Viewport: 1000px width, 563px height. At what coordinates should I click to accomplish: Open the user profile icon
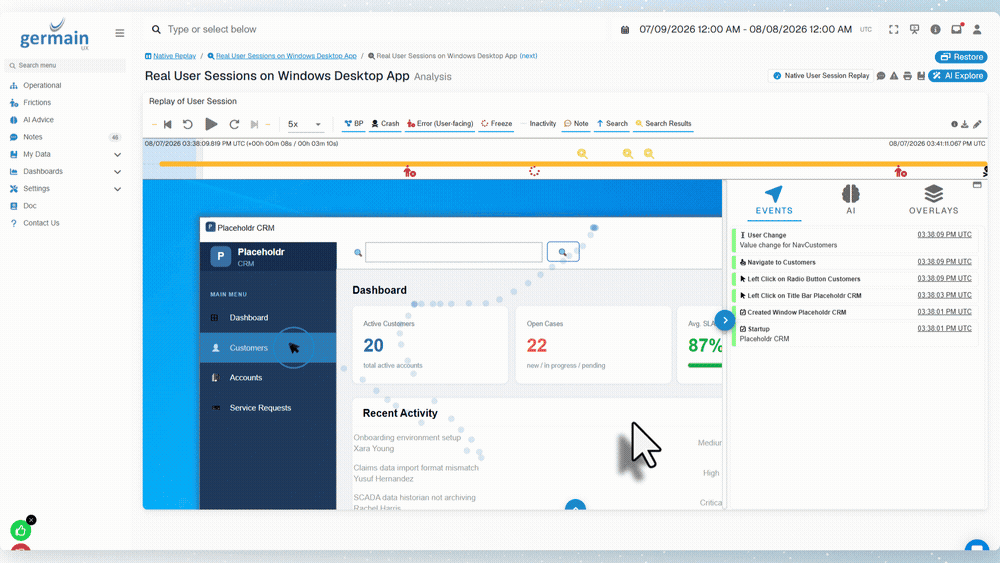pyautogui.click(x=977, y=29)
